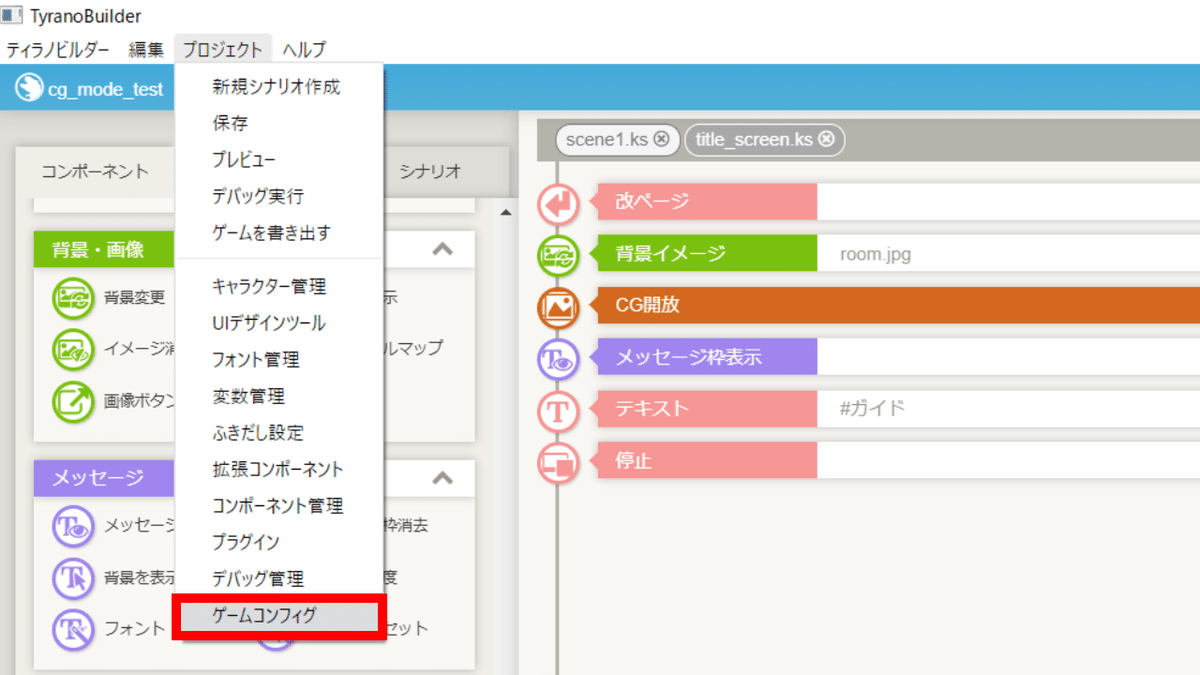Open 変数管理 from the menu
Viewport: 1200px width, 675px height.
tap(279, 396)
